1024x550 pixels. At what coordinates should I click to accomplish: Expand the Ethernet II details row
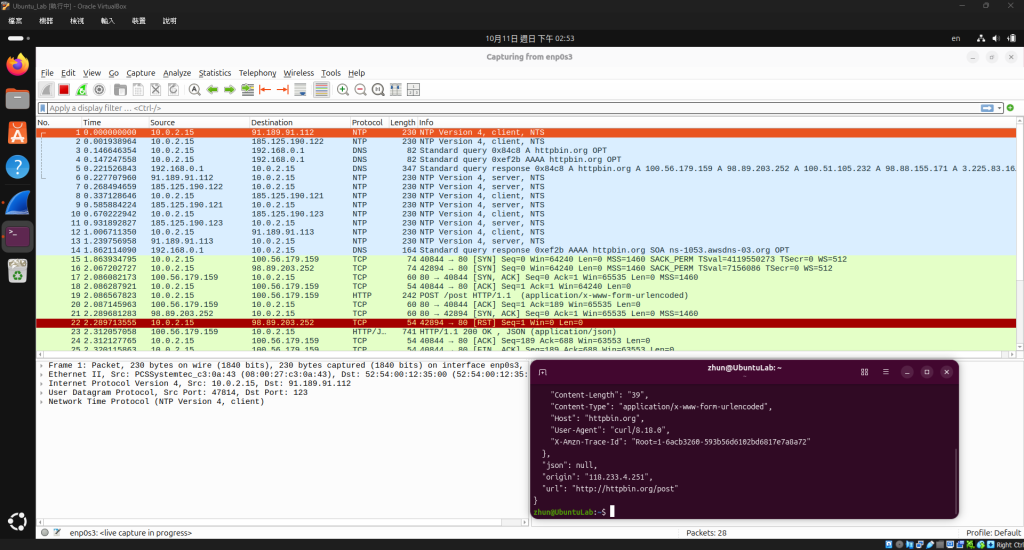pos(41,375)
